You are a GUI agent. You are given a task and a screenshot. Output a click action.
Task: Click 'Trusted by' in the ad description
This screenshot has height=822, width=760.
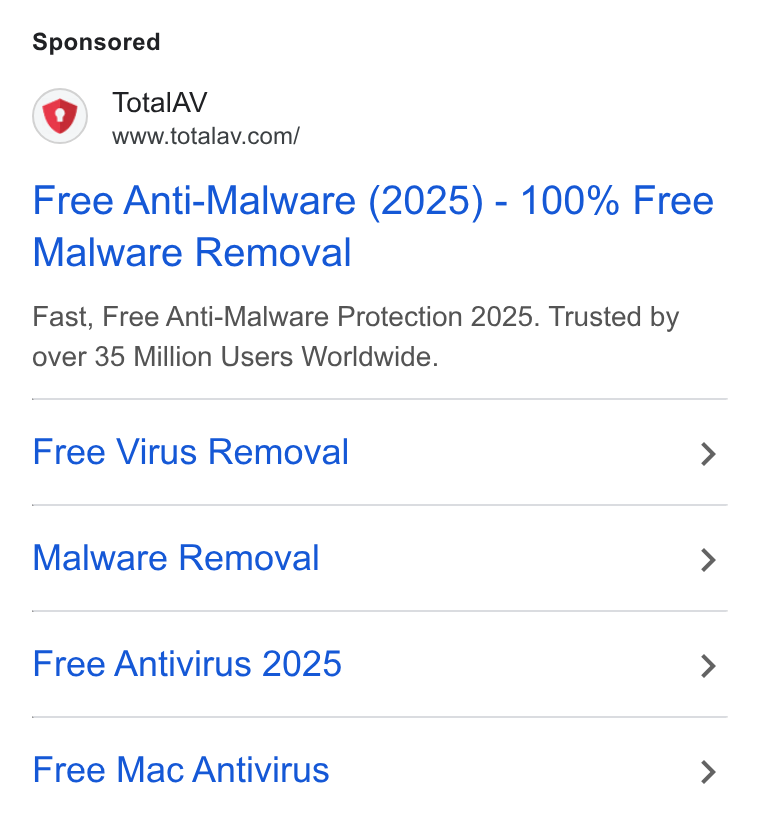614,317
